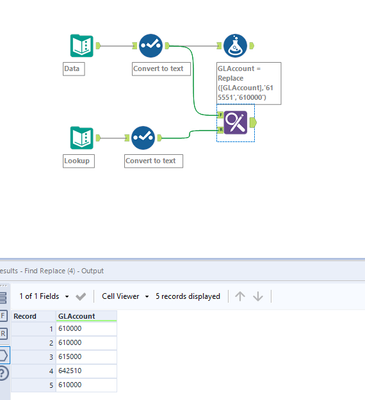Image resolution: width=365 pixels, height=400 pixels.
Task: Click the Formula tool output anchor
Action: point(251,46)
